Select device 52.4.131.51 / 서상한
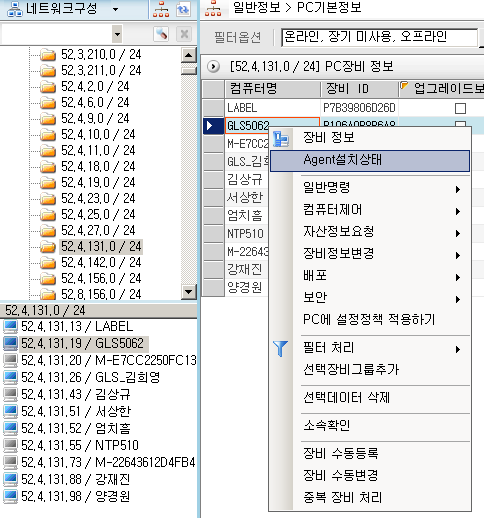Viewport: 484px width, 518px height. tap(76, 412)
